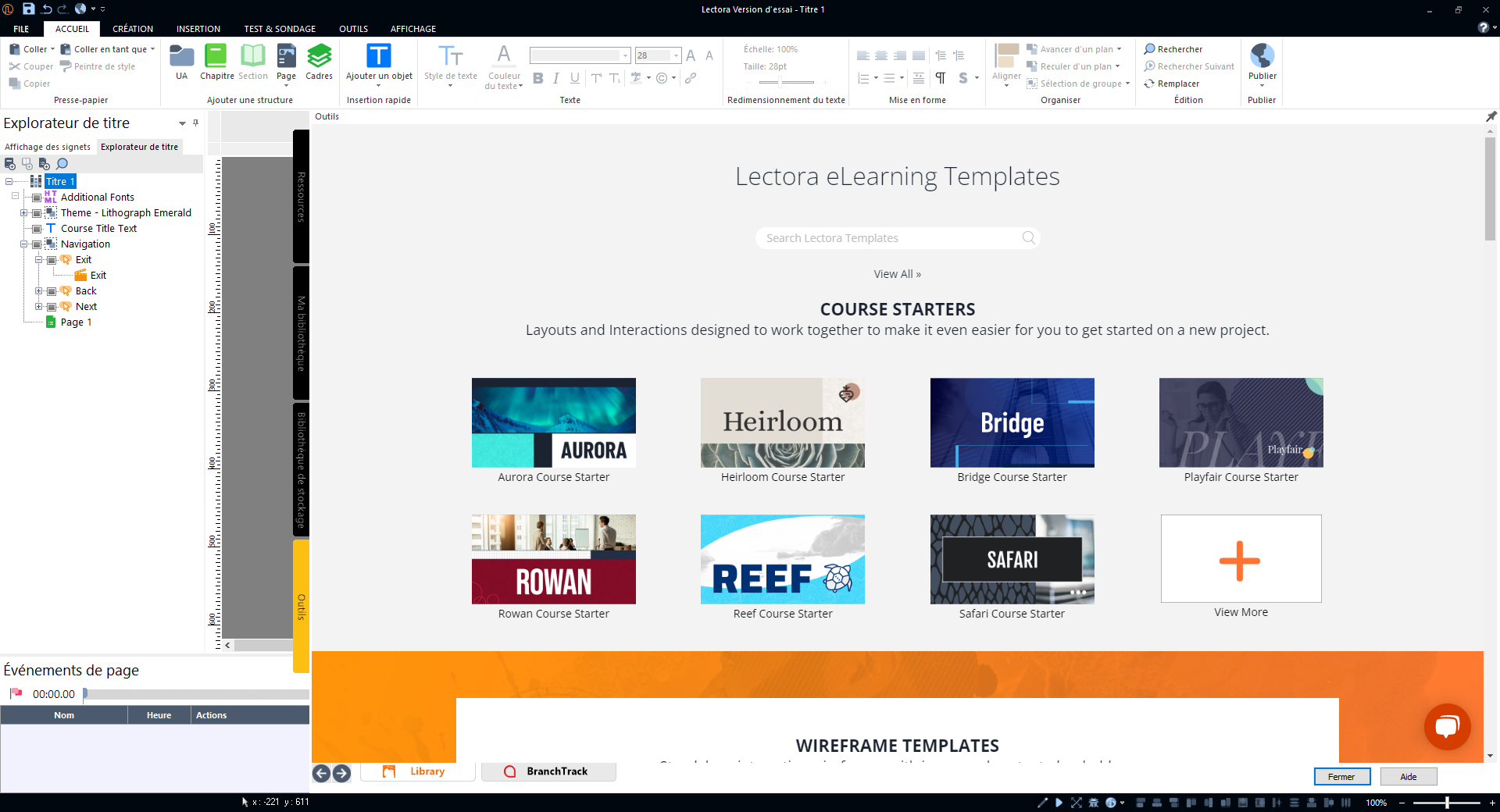Click the Bridge Course Starter thumbnail

point(1012,422)
